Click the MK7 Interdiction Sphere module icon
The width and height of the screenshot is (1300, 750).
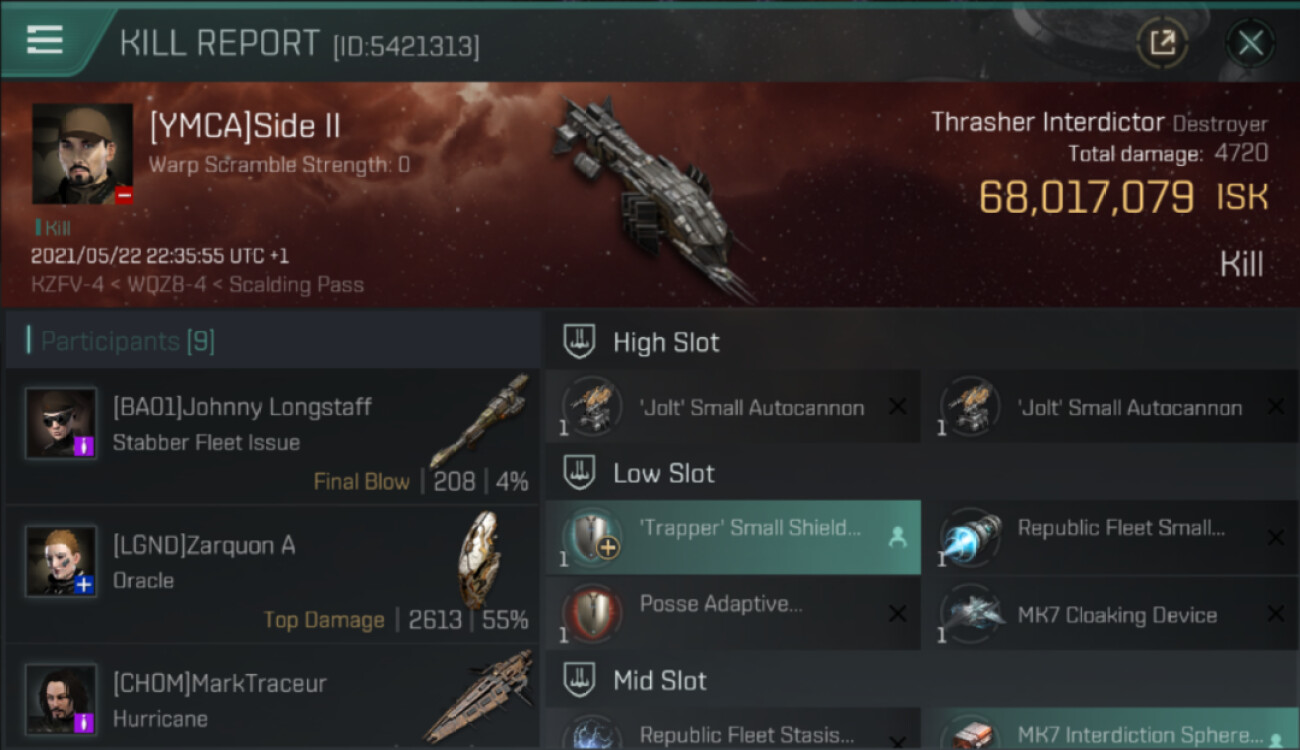pos(972,734)
